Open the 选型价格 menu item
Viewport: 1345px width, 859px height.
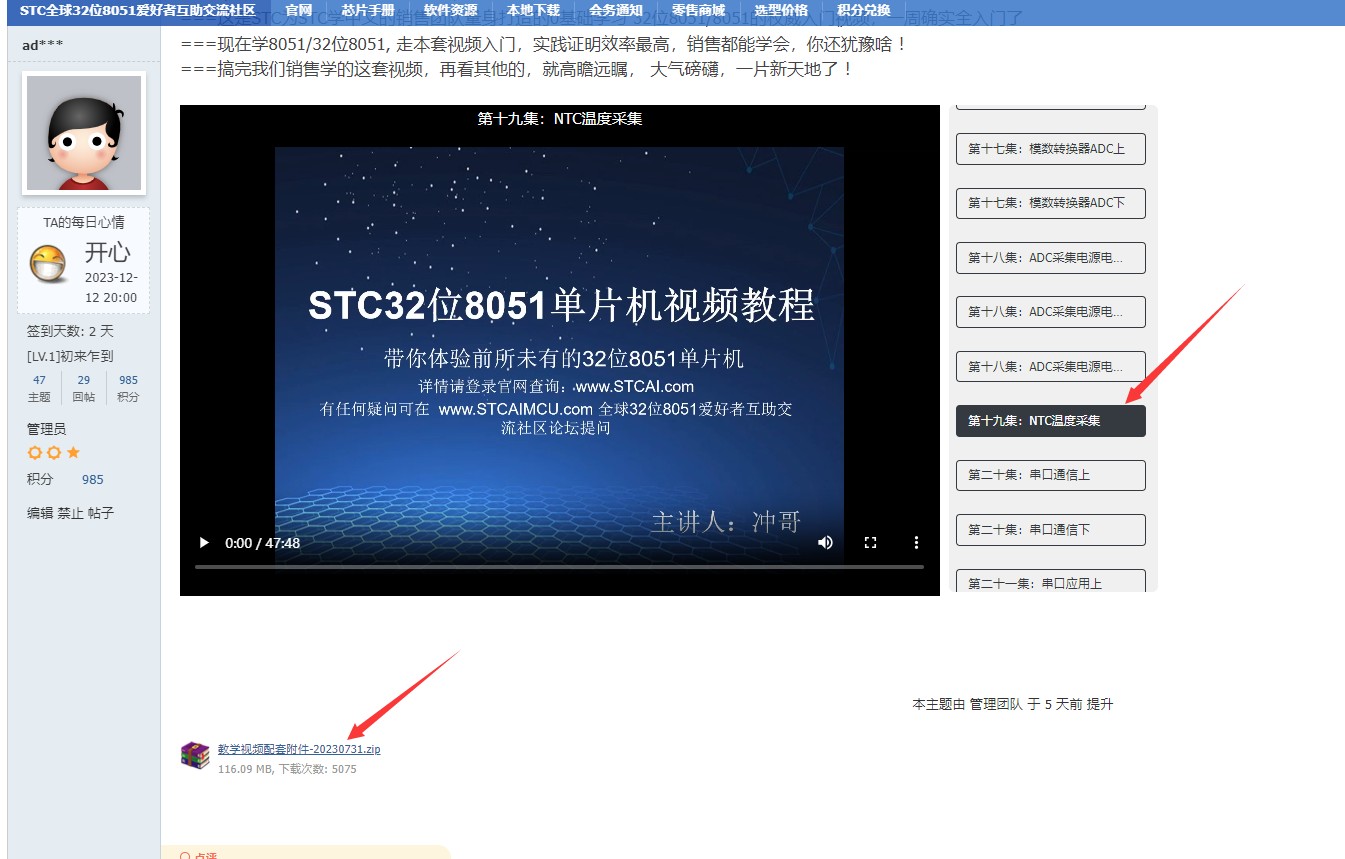click(781, 10)
